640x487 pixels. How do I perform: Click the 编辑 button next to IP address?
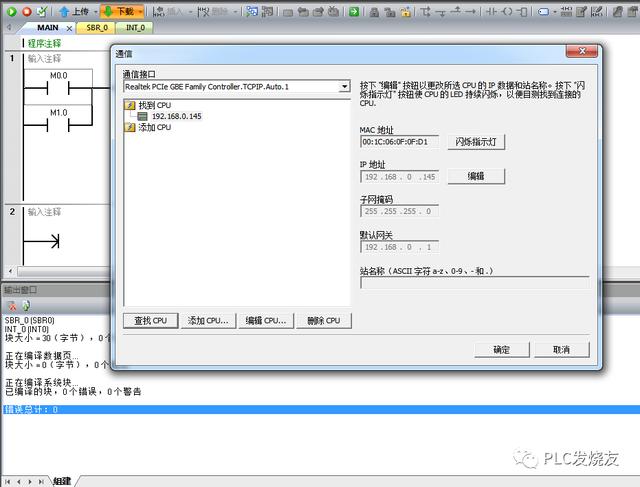[x=475, y=176]
